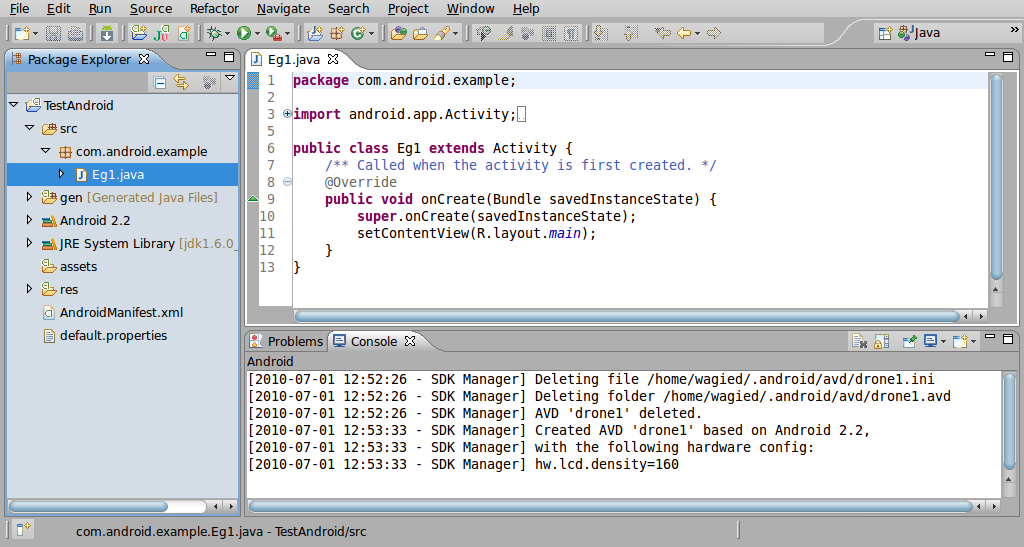Screen dimensions: 1024x547
Task: Click the Back navigation arrow in toolbar
Action: pos(684,33)
